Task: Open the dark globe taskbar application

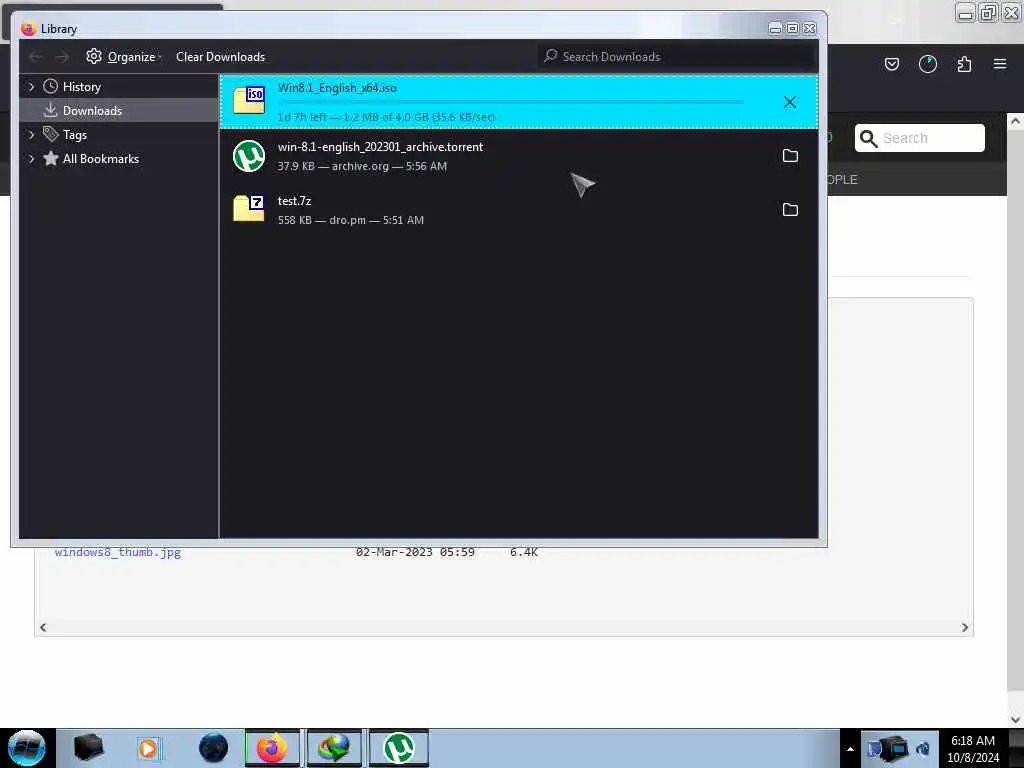Action: pos(213,748)
